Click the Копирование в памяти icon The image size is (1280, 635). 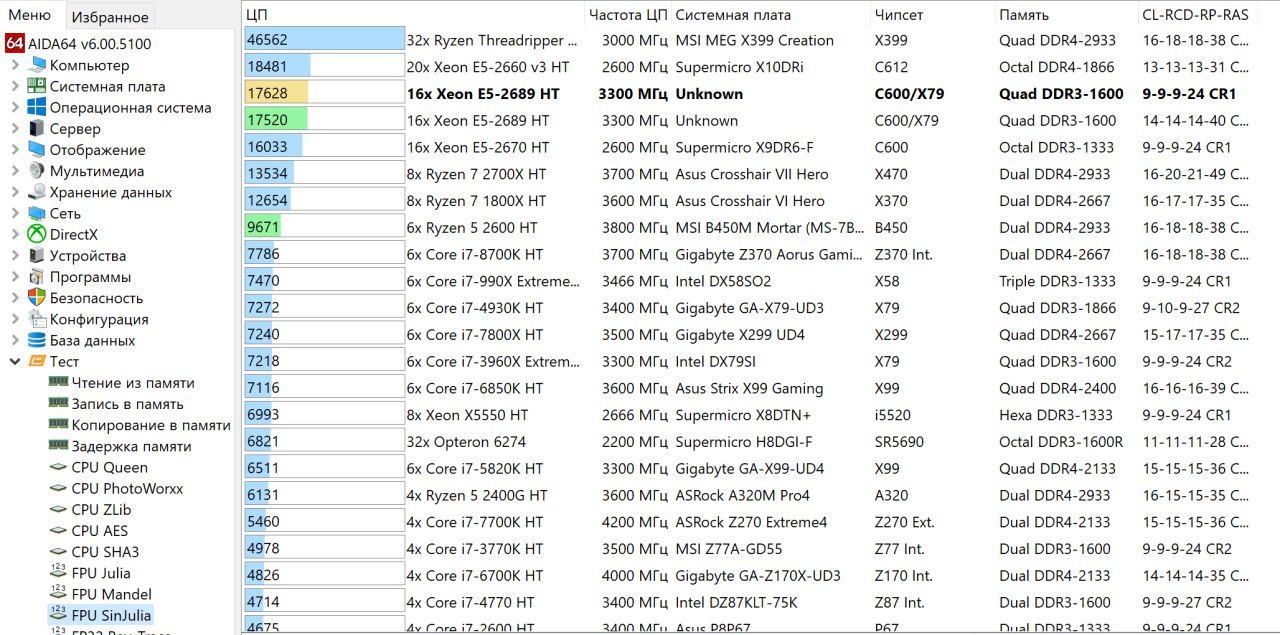58,425
